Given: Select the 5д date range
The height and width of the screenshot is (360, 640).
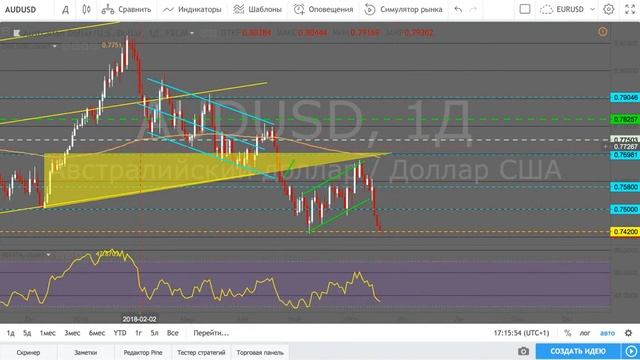Looking at the screenshot, I should [27, 333].
